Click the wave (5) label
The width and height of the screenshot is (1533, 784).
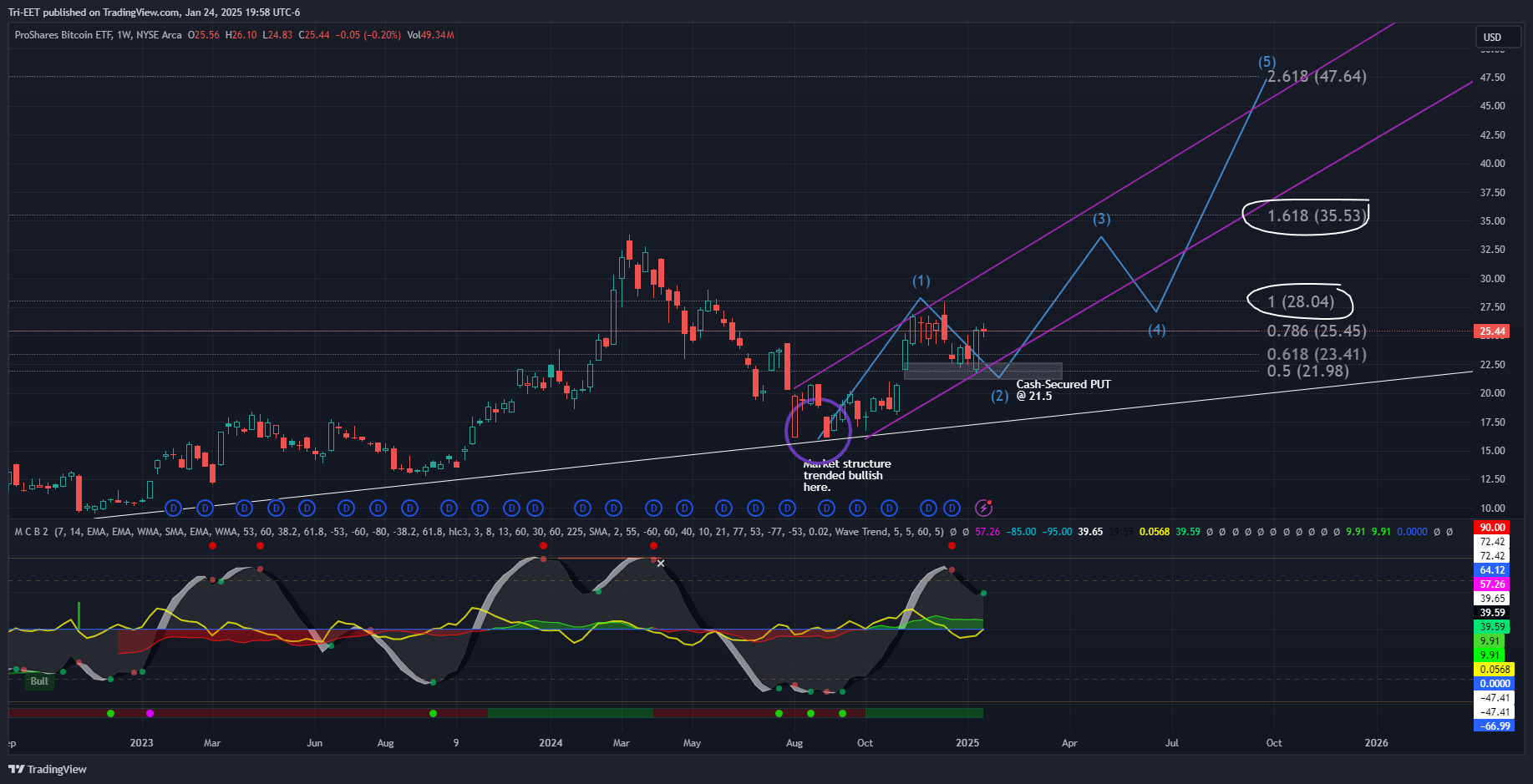pyautogui.click(x=1267, y=62)
